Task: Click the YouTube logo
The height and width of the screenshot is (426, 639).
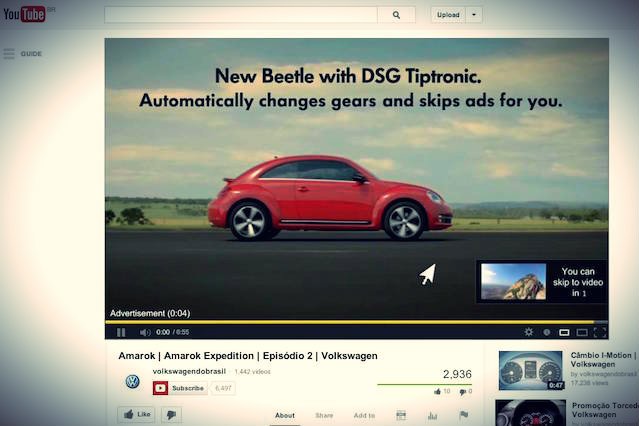Action: click(x=25, y=14)
